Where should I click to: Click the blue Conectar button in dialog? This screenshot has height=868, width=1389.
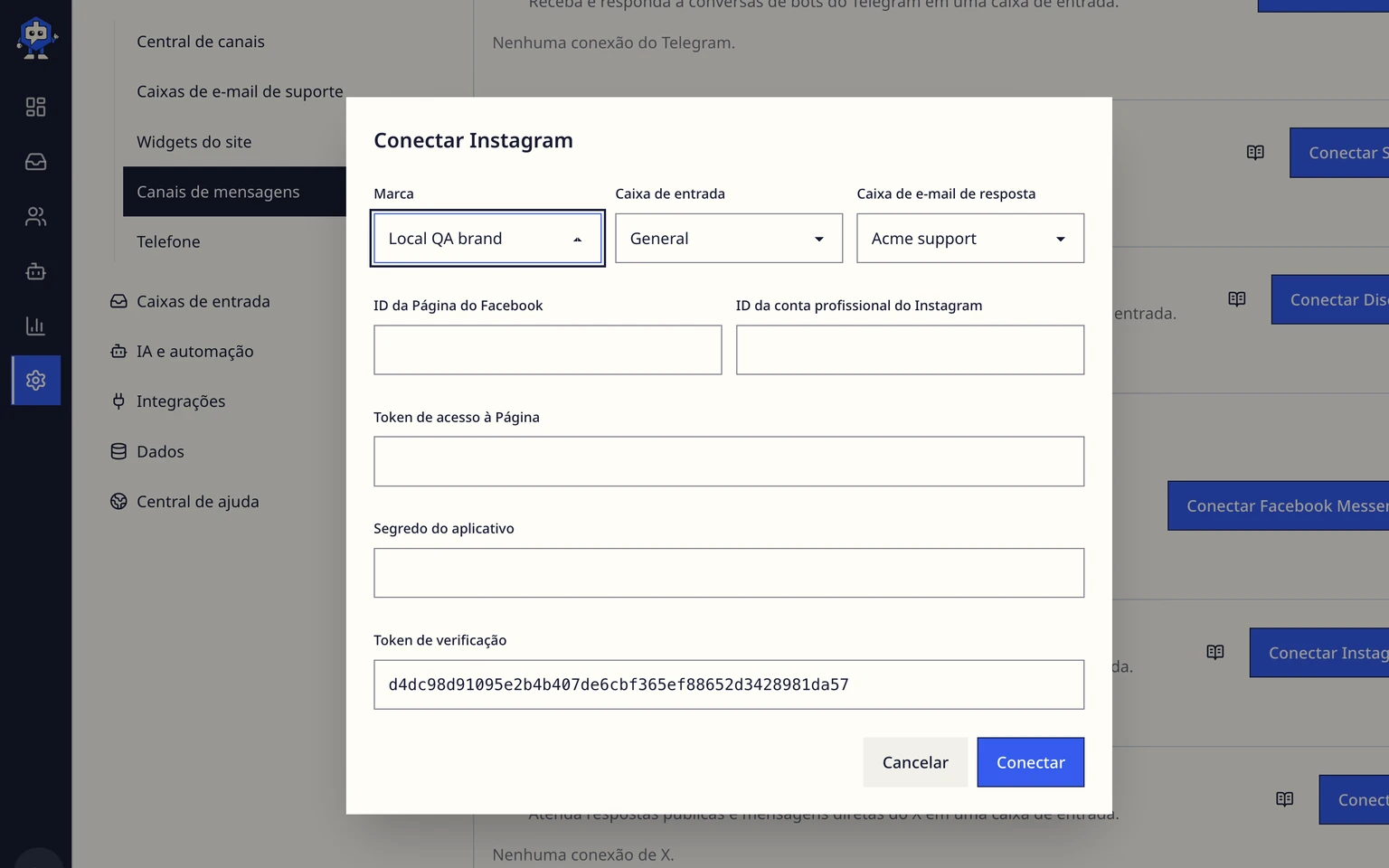click(1031, 762)
